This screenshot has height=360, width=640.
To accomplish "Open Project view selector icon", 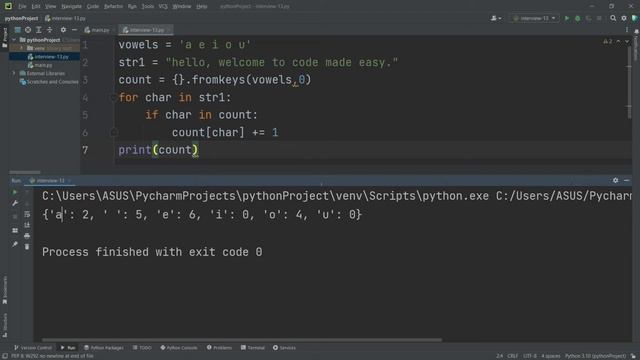I will tap(18, 30).
